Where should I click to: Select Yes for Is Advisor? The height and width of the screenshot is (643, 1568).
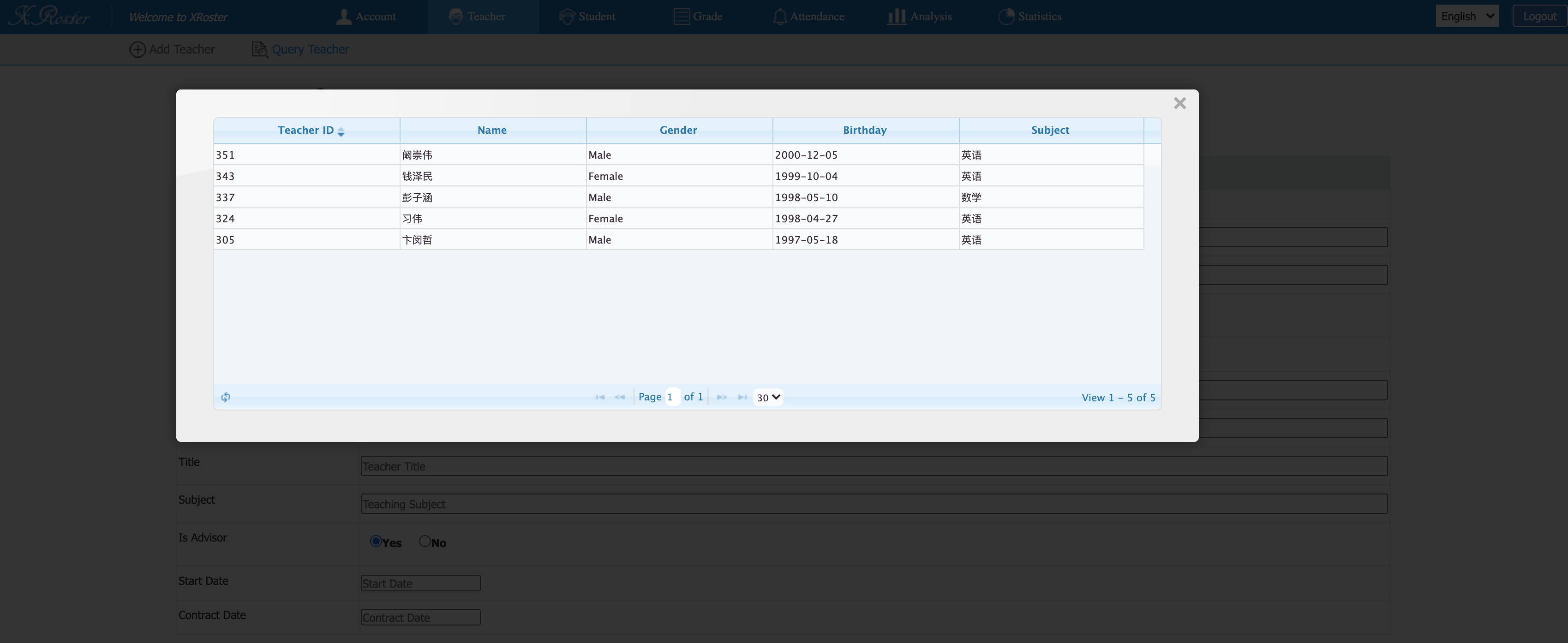[376, 542]
